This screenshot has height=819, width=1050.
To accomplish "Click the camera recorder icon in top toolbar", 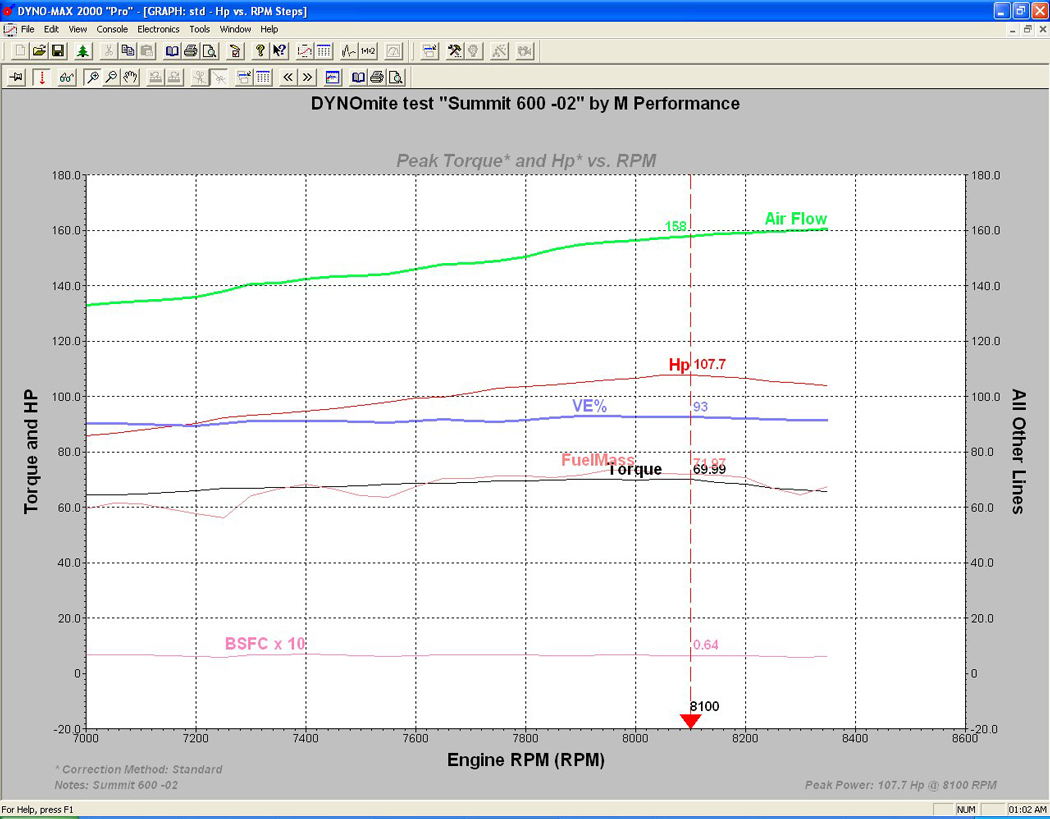I will pos(524,51).
